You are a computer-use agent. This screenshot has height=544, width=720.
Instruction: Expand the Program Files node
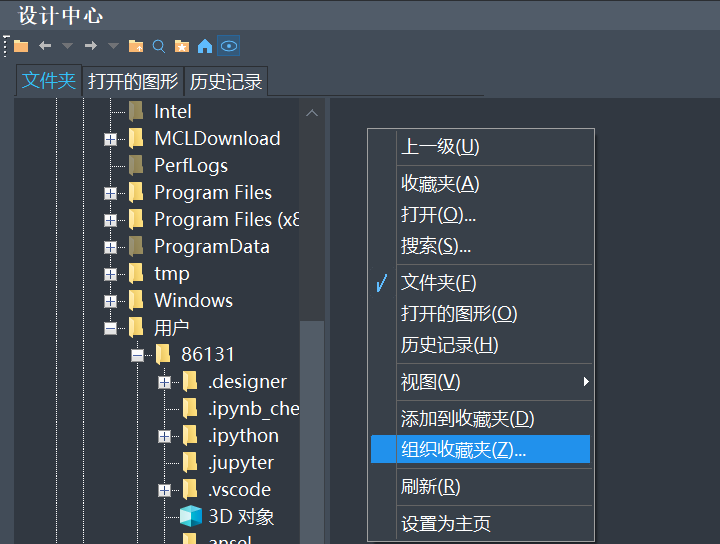tap(110, 193)
